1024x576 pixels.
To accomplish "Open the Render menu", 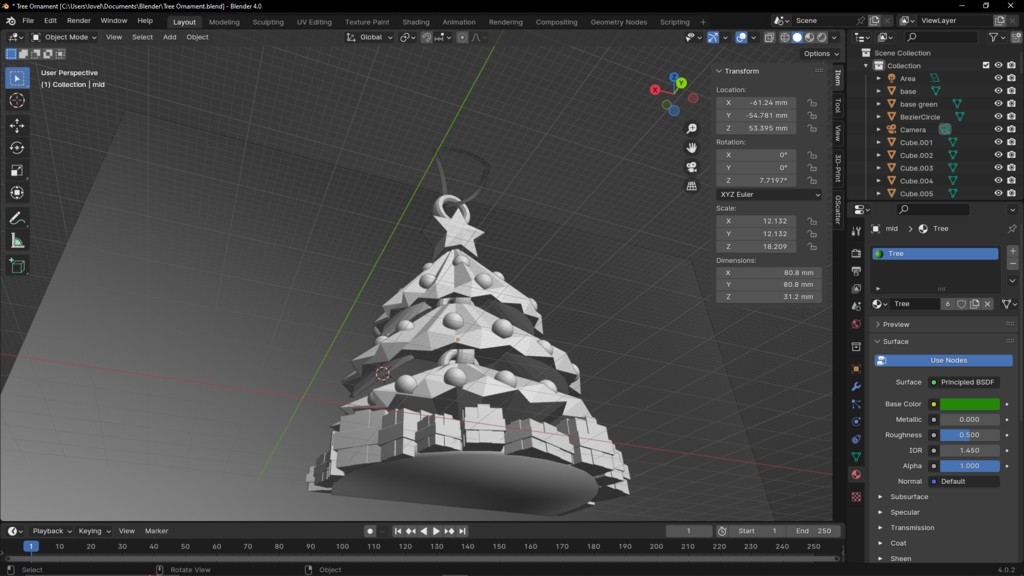I will pos(78,20).
